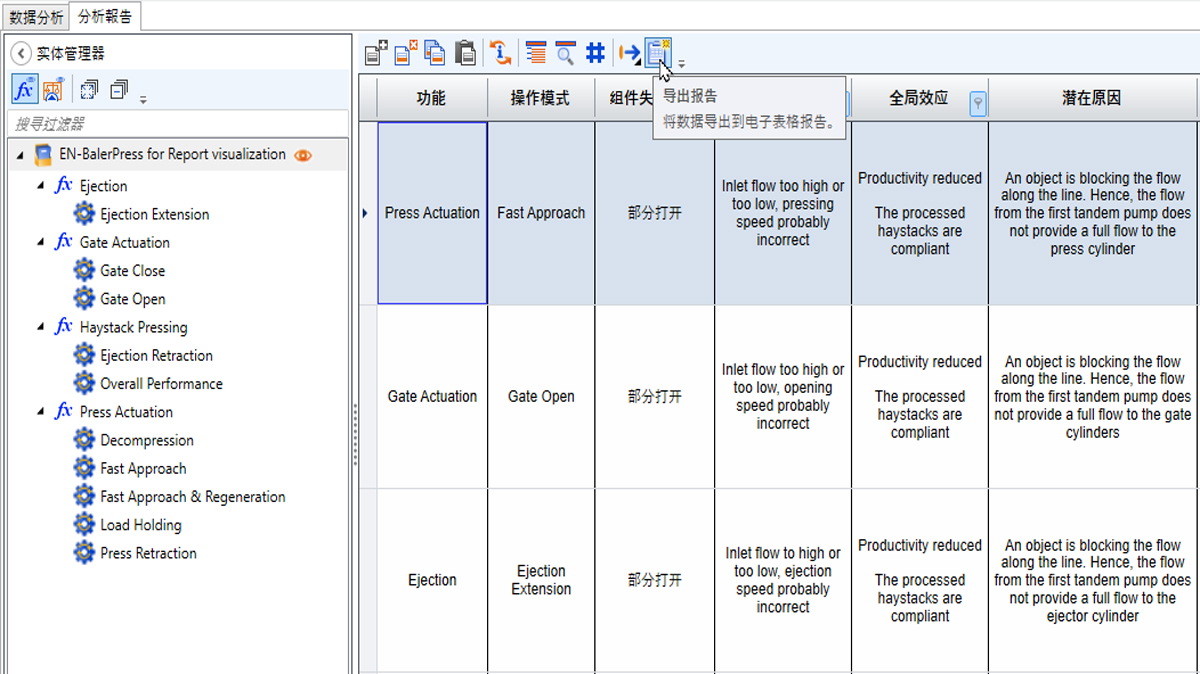Click the Gate Actuation table cell

tap(432, 397)
